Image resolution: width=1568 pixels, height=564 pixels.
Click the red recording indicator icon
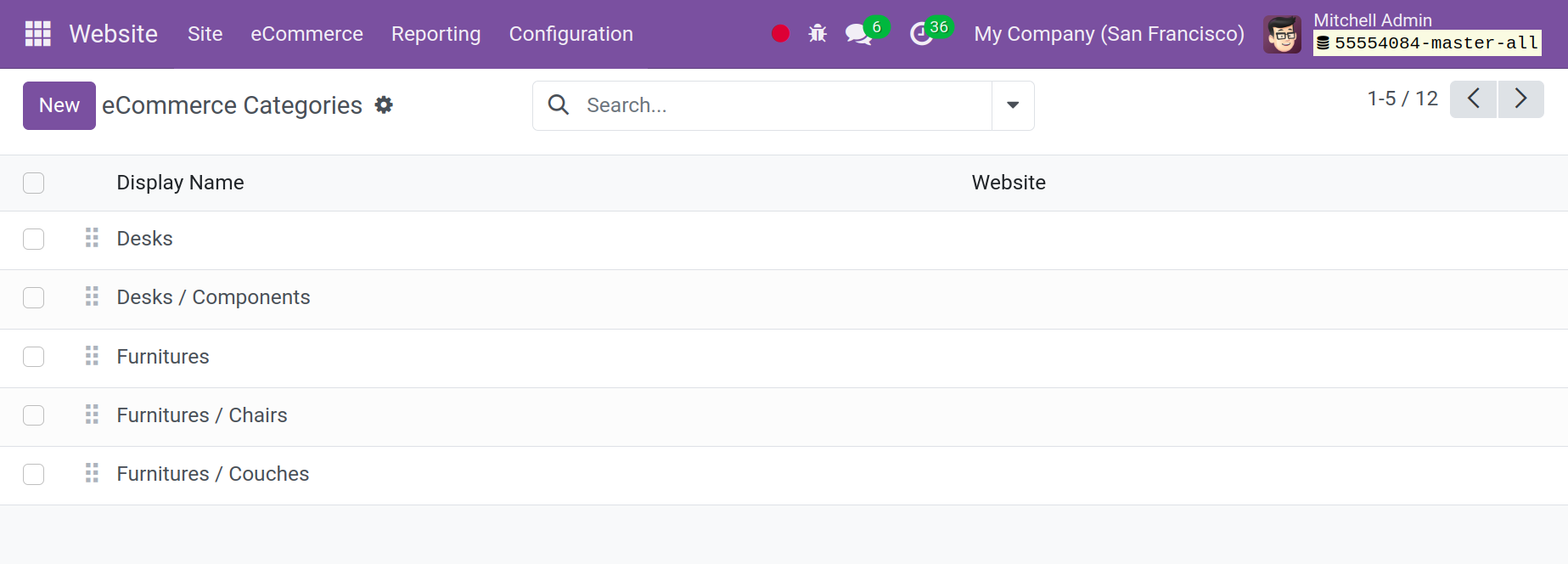pos(780,34)
